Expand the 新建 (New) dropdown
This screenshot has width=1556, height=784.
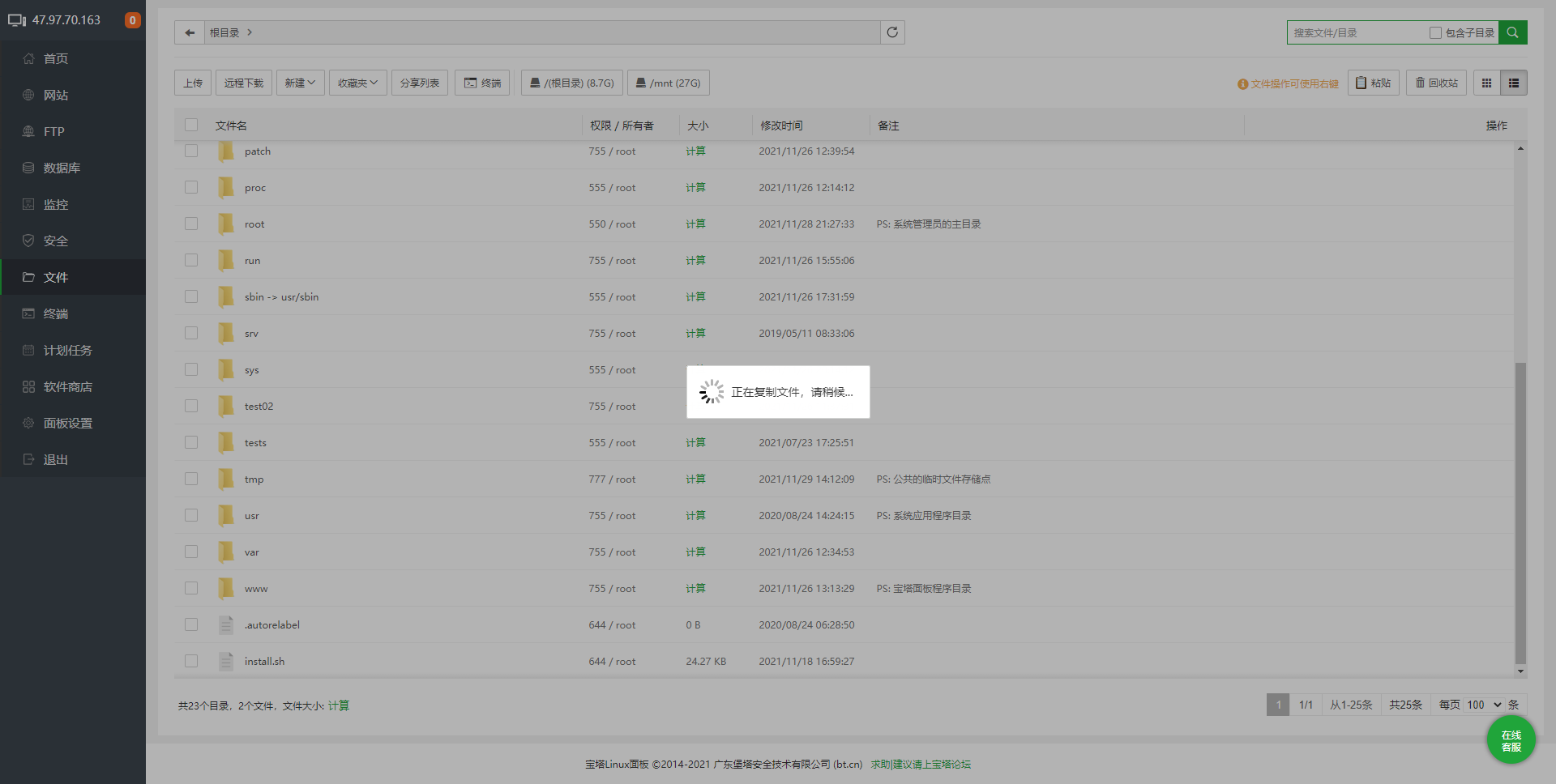(x=300, y=83)
